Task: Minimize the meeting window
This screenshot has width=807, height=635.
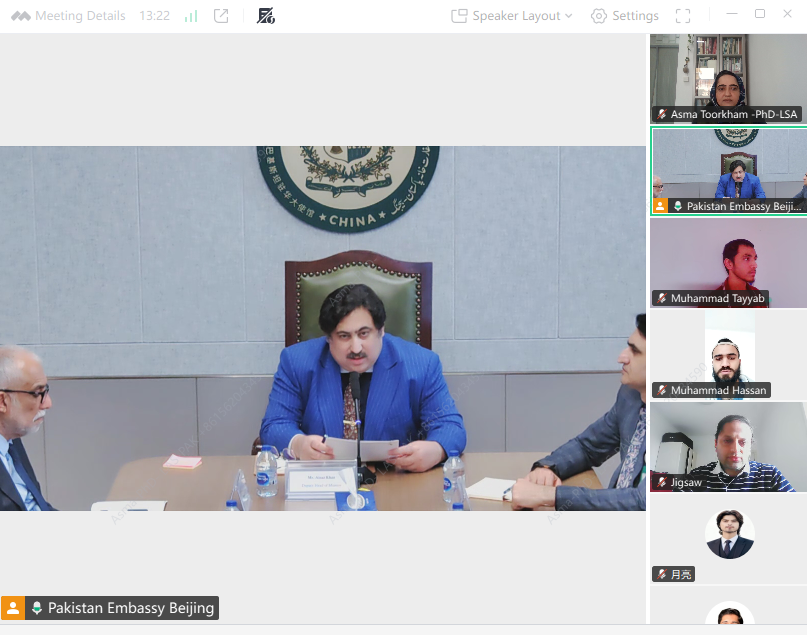Action: [x=732, y=14]
